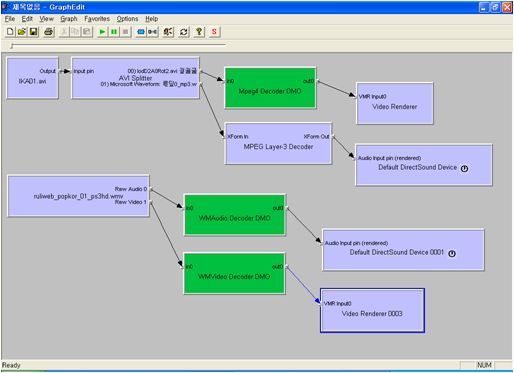Click the speaker-like icon left of refresh
The image size is (514, 373).
168,32
